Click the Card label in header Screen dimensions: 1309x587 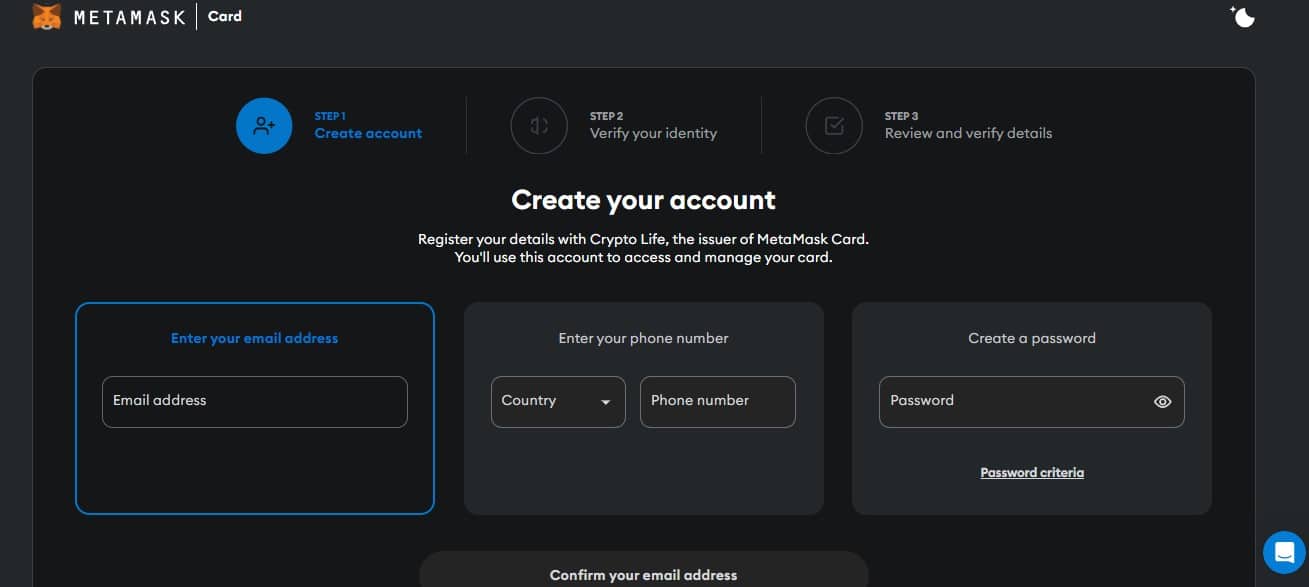coord(225,16)
